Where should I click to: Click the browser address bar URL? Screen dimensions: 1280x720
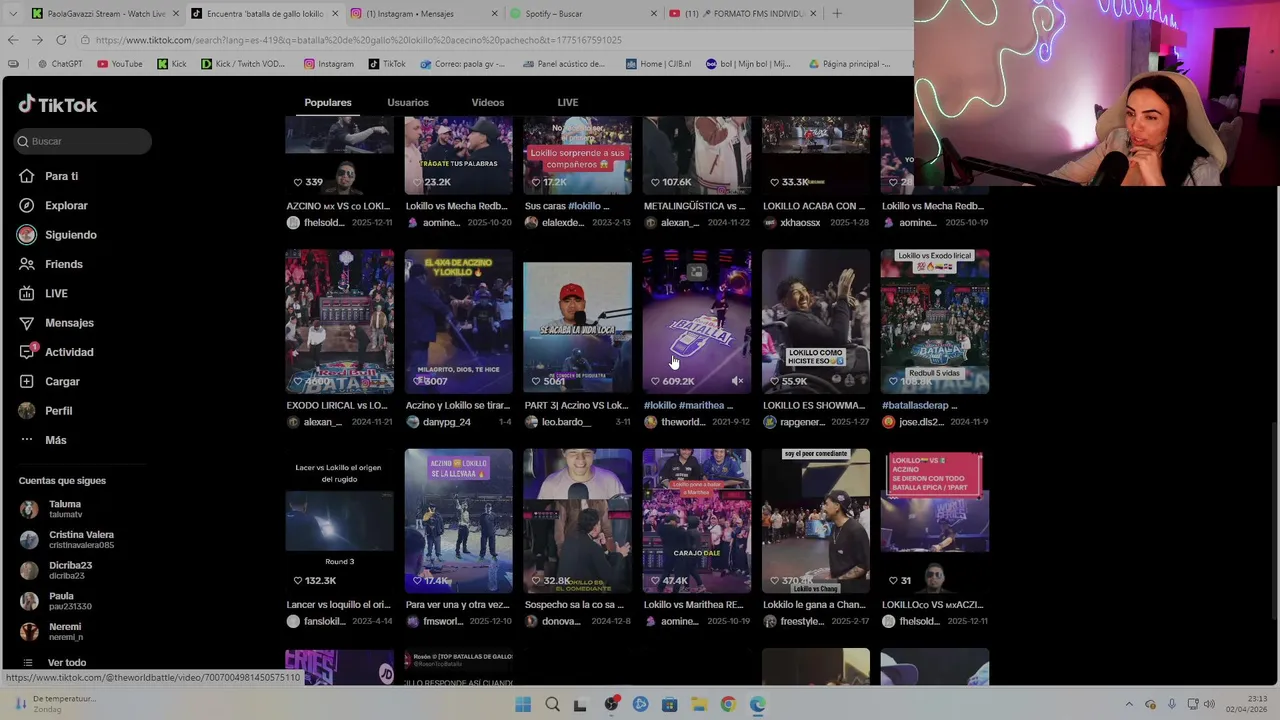[x=358, y=40]
